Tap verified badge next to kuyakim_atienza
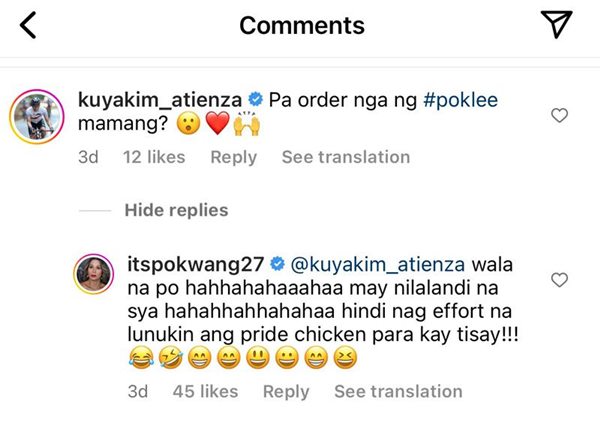Viewport: 600px width, 431px height. [256, 99]
